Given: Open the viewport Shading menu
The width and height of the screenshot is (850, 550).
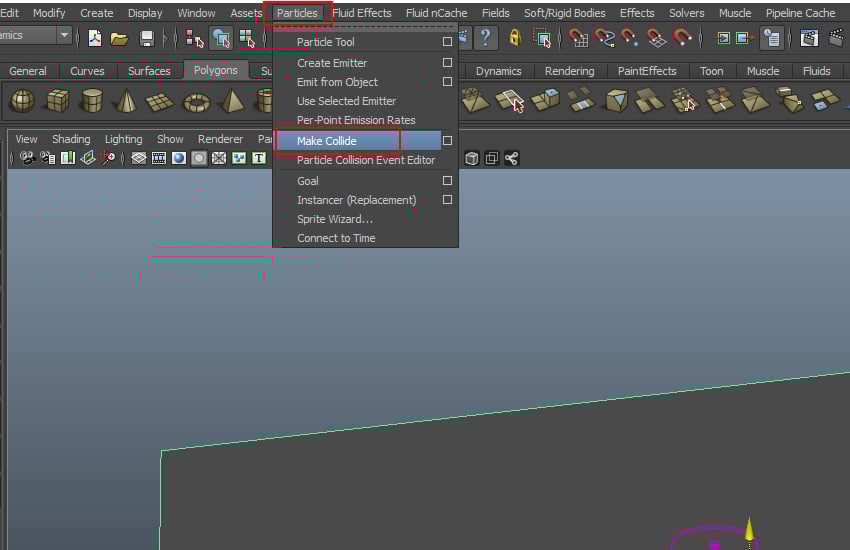Looking at the screenshot, I should pos(71,139).
